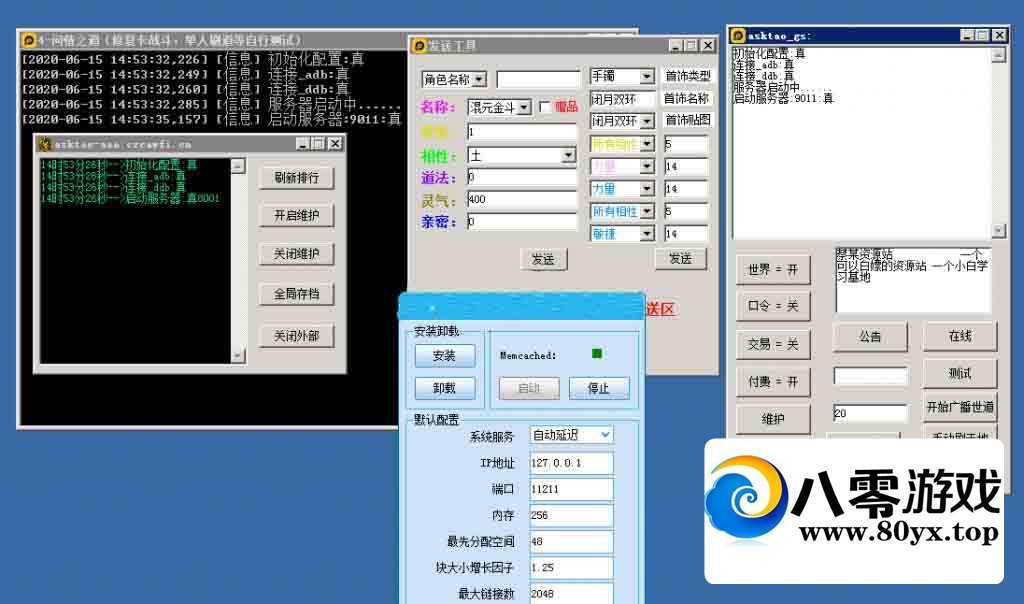Open the 角色名称 dropdown
The height and width of the screenshot is (604, 1024).
tap(479, 80)
